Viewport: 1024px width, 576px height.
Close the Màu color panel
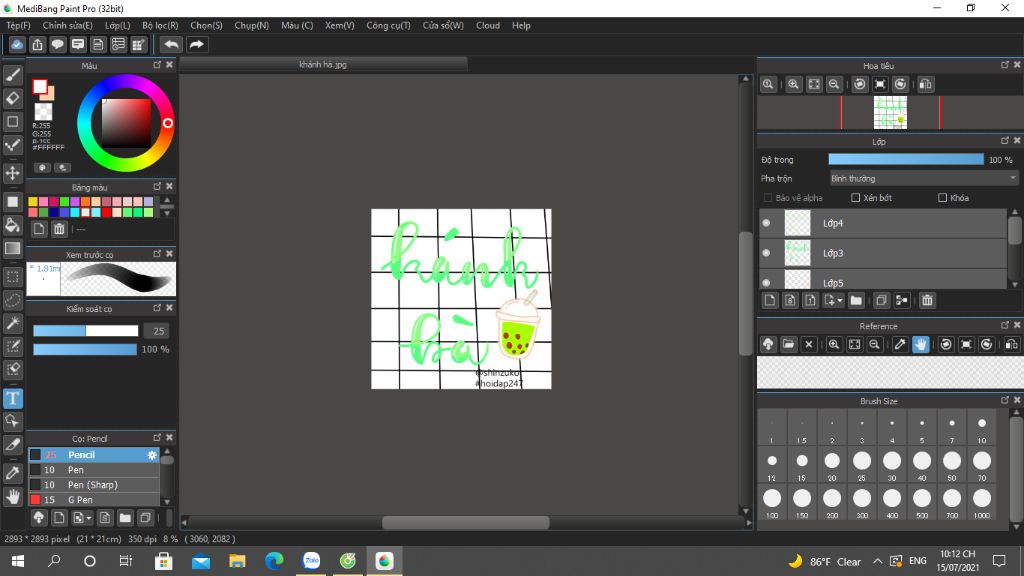(170, 65)
